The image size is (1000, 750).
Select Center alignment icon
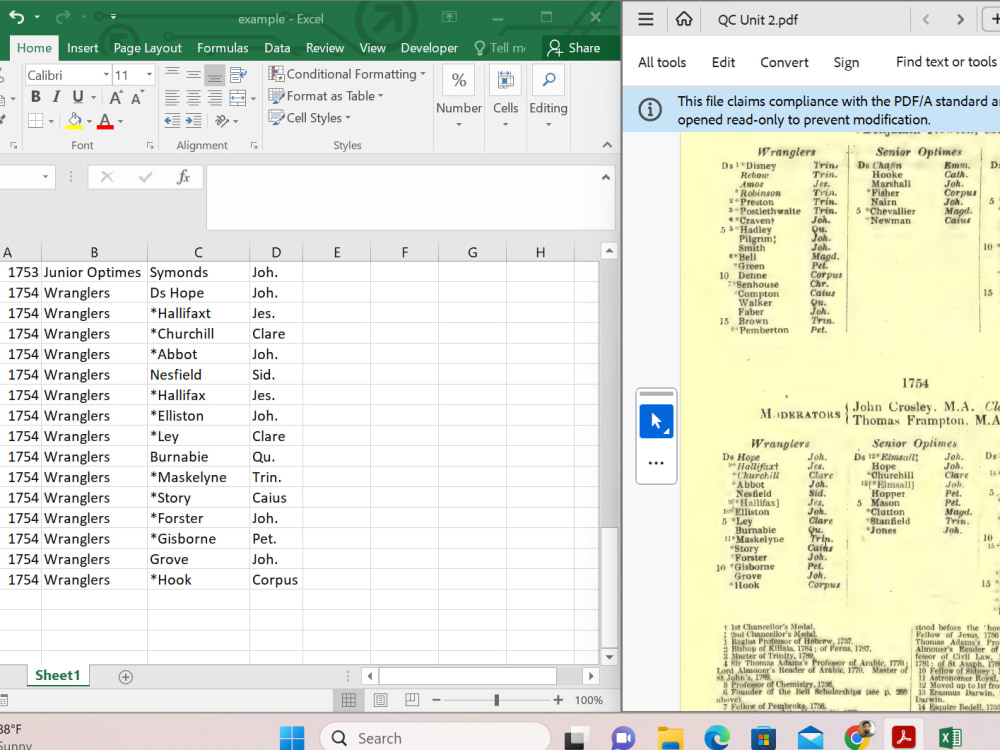coord(193,98)
